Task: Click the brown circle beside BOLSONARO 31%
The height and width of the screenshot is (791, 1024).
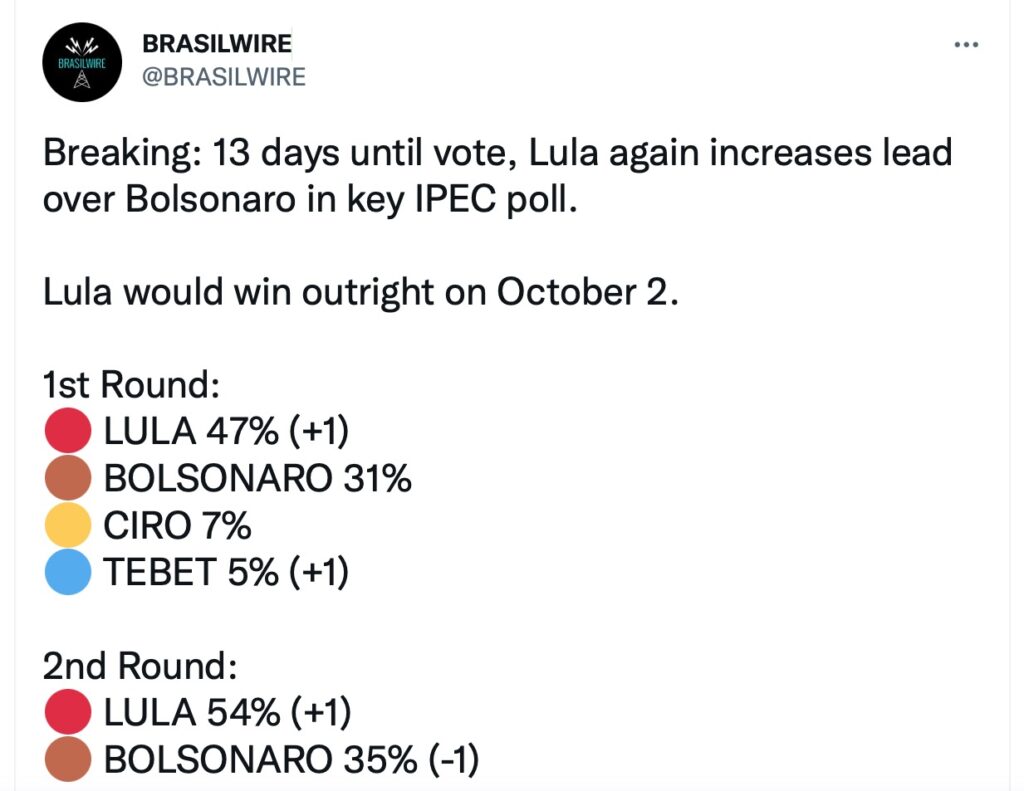Action: point(69,479)
